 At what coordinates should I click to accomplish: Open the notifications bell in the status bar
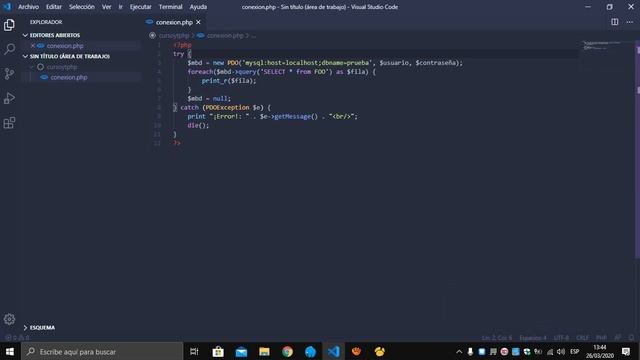click(x=631, y=338)
